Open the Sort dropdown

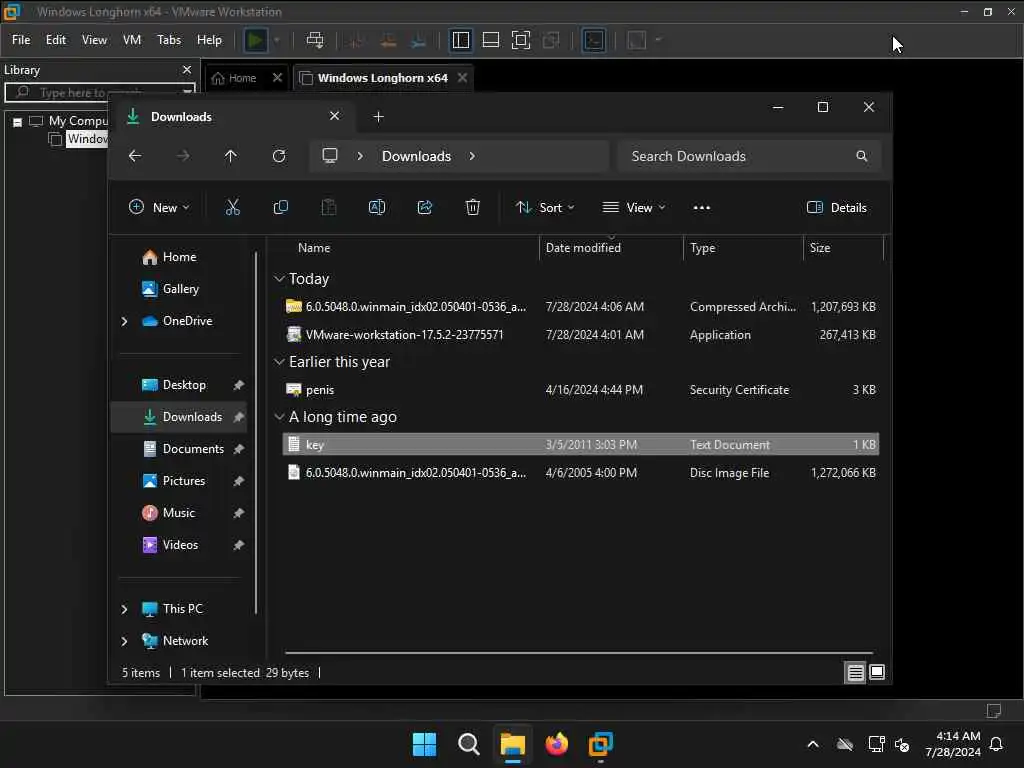(x=545, y=208)
